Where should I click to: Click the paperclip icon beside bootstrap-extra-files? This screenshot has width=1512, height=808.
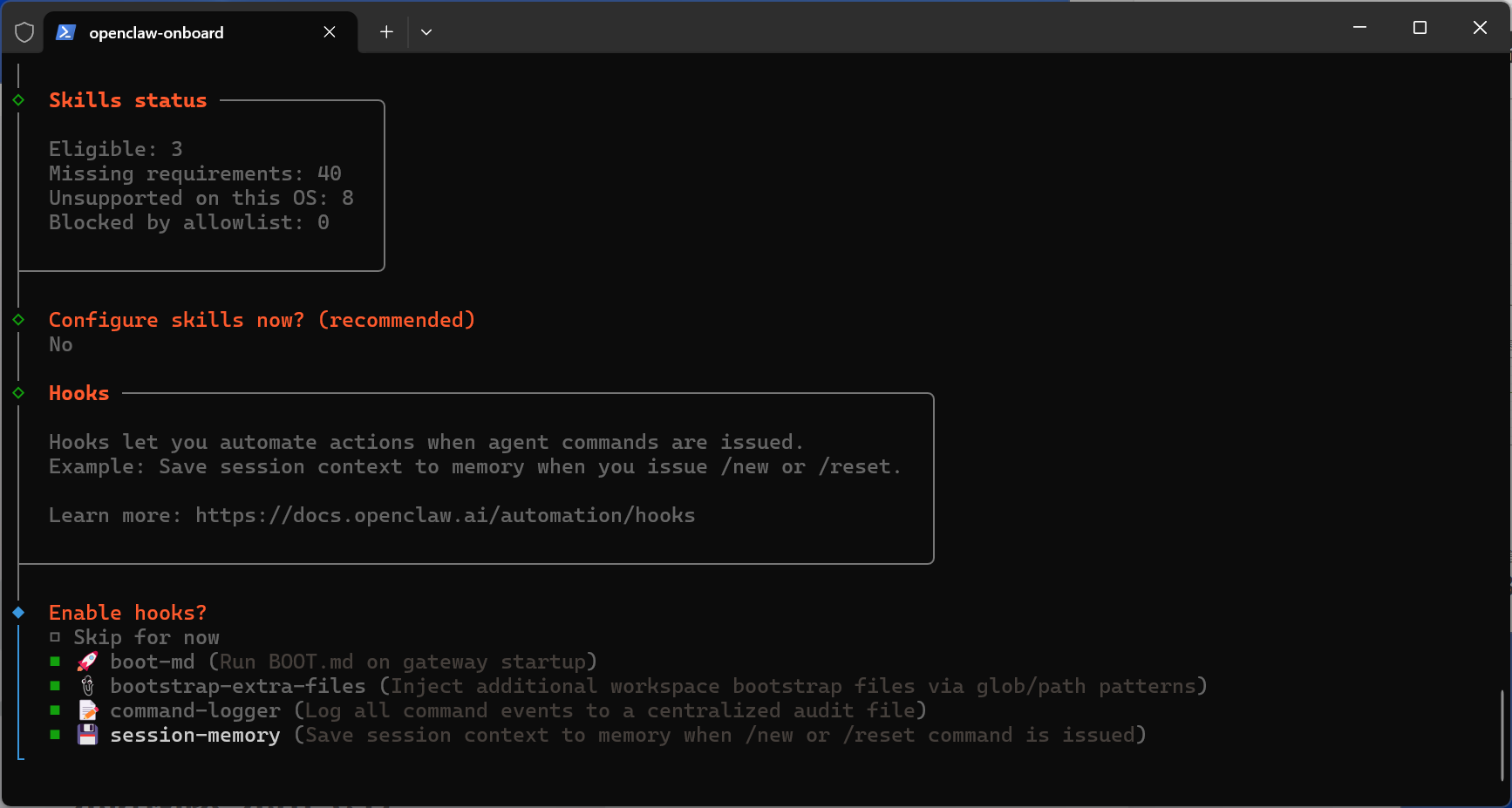click(x=87, y=686)
